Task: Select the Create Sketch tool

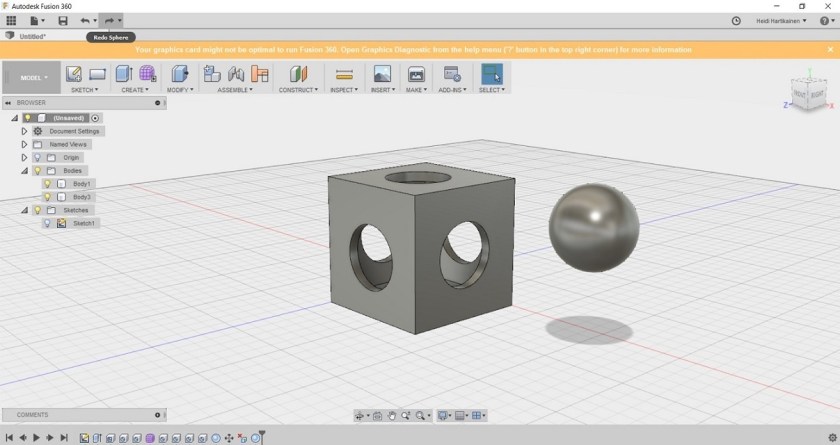Action: pos(73,74)
